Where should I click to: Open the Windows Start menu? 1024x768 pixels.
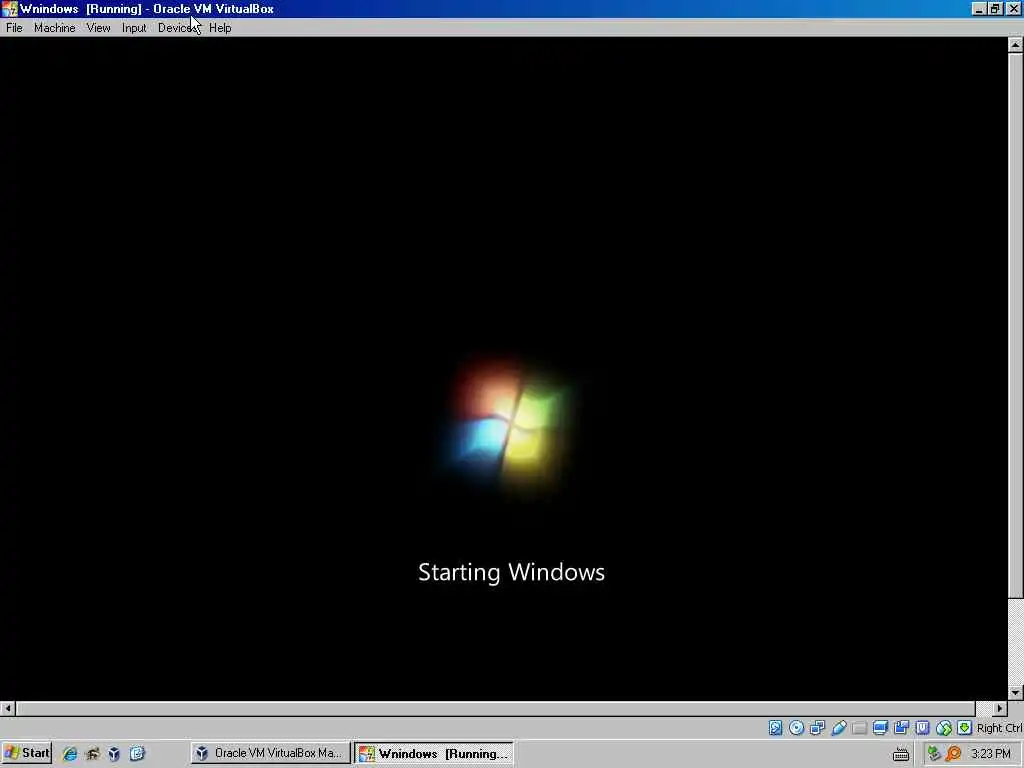tap(27, 753)
